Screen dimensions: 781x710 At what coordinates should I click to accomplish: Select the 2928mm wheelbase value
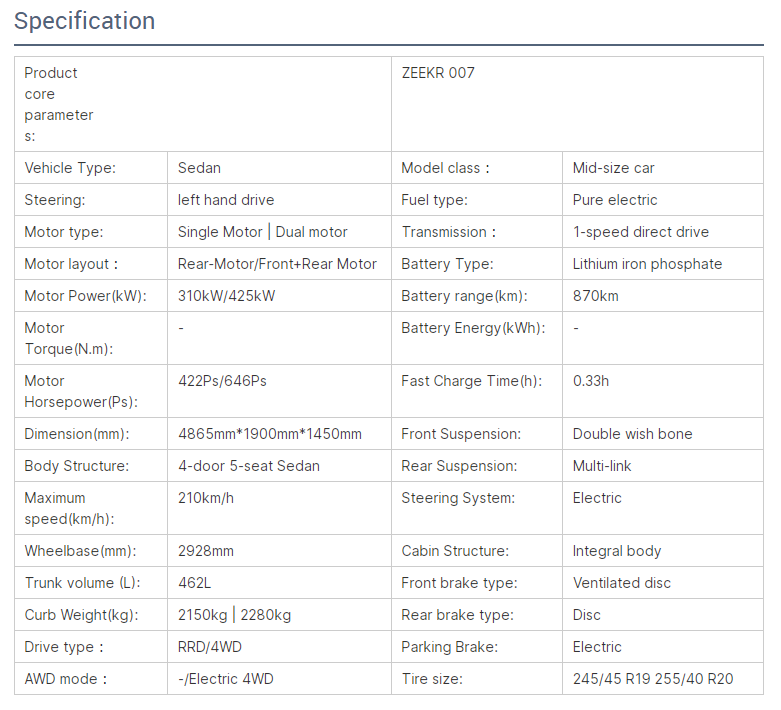click(x=206, y=551)
